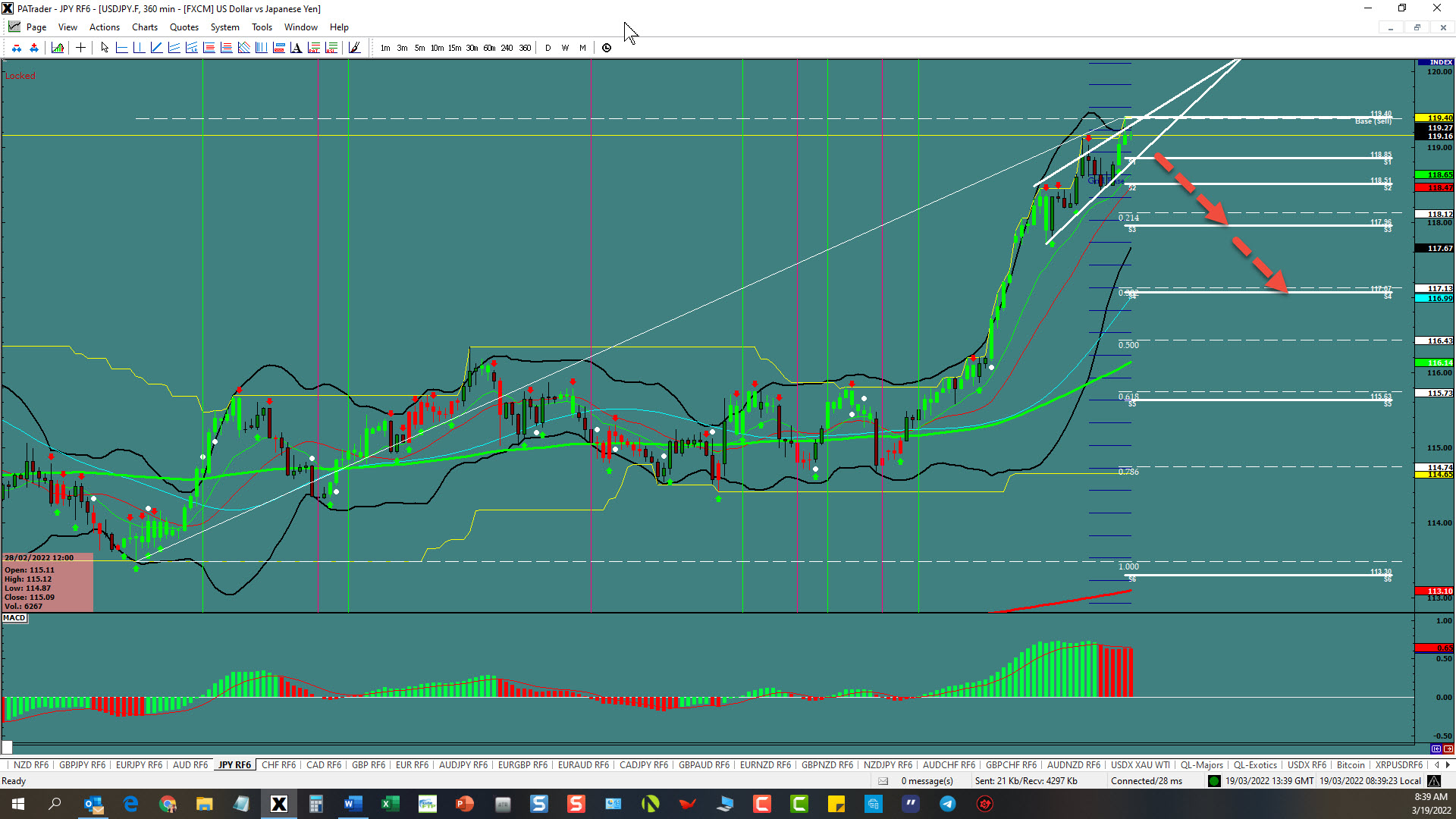The height and width of the screenshot is (819, 1456).
Task: Select the linear regression channel tool
Action: click(191, 48)
